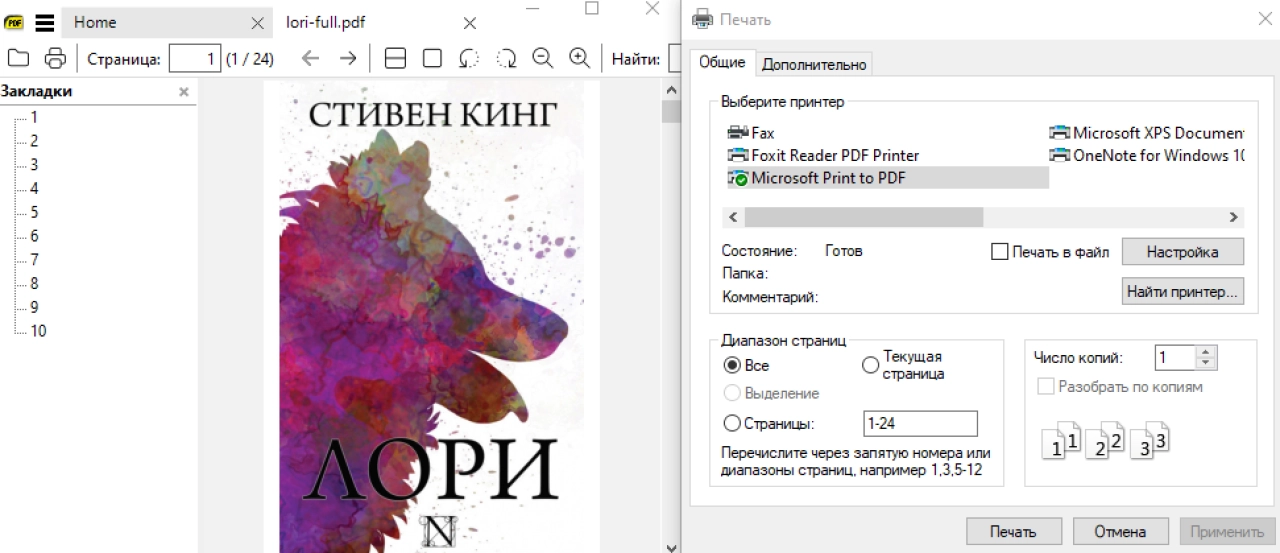1280x553 pixels.
Task: Open bookmark 3 in Закладки
Action: [x=34, y=165]
